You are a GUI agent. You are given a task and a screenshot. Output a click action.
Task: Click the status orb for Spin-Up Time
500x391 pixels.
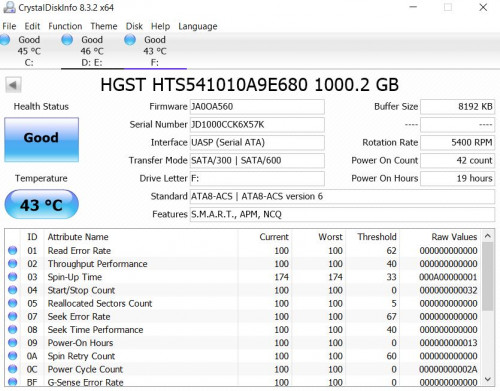click(13, 277)
